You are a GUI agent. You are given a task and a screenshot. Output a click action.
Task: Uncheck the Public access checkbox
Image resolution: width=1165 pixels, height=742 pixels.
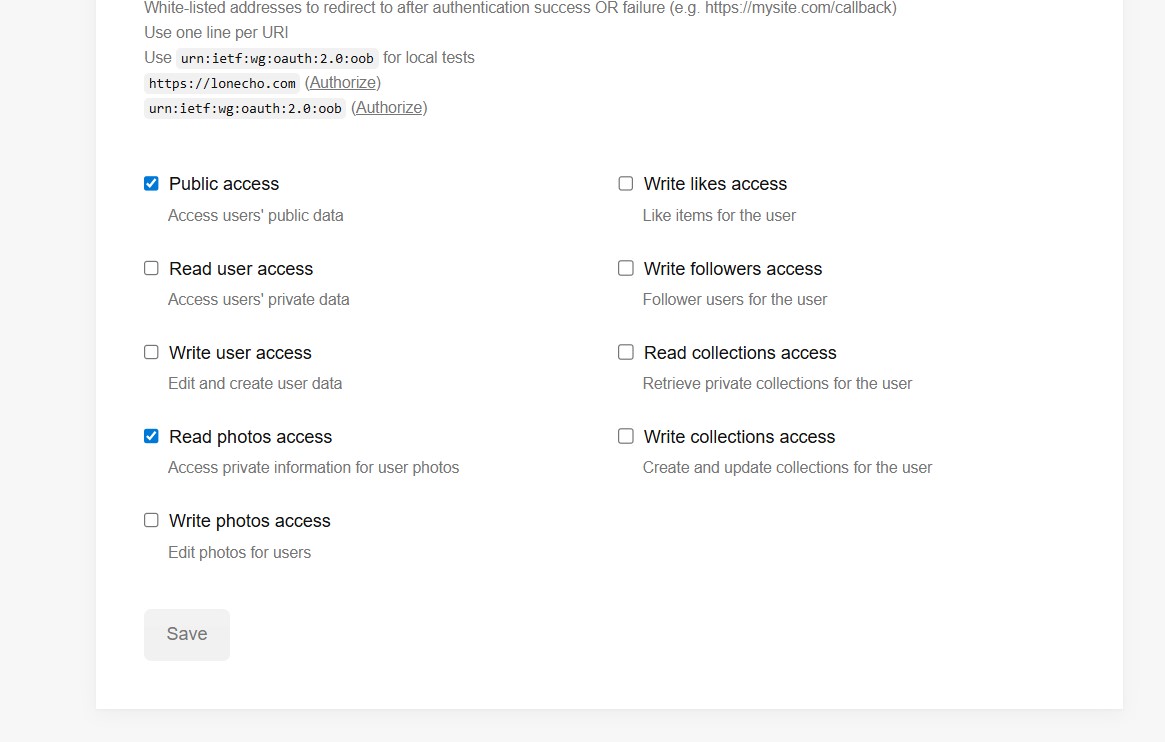pos(151,184)
